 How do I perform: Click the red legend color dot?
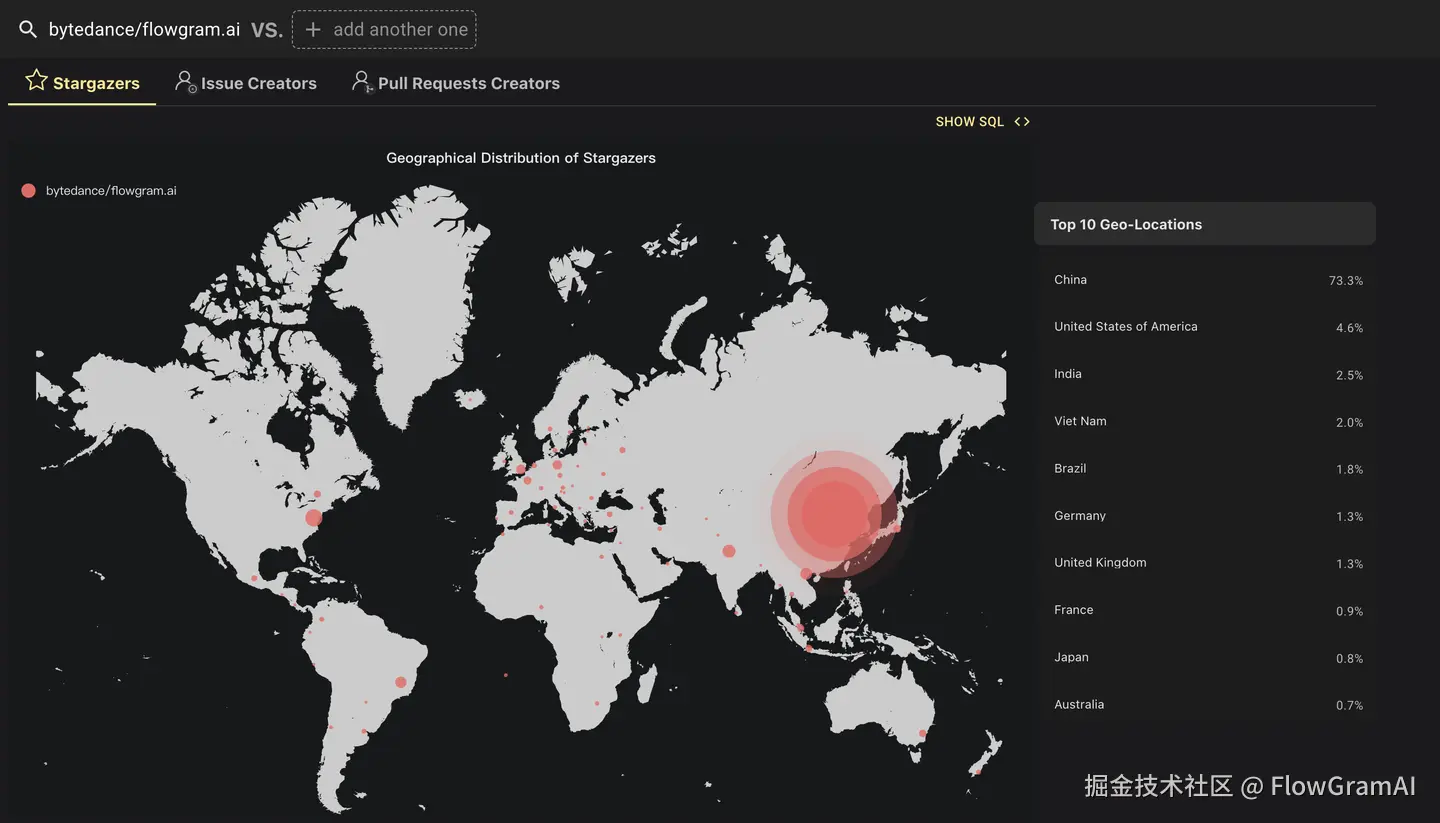tap(28, 191)
